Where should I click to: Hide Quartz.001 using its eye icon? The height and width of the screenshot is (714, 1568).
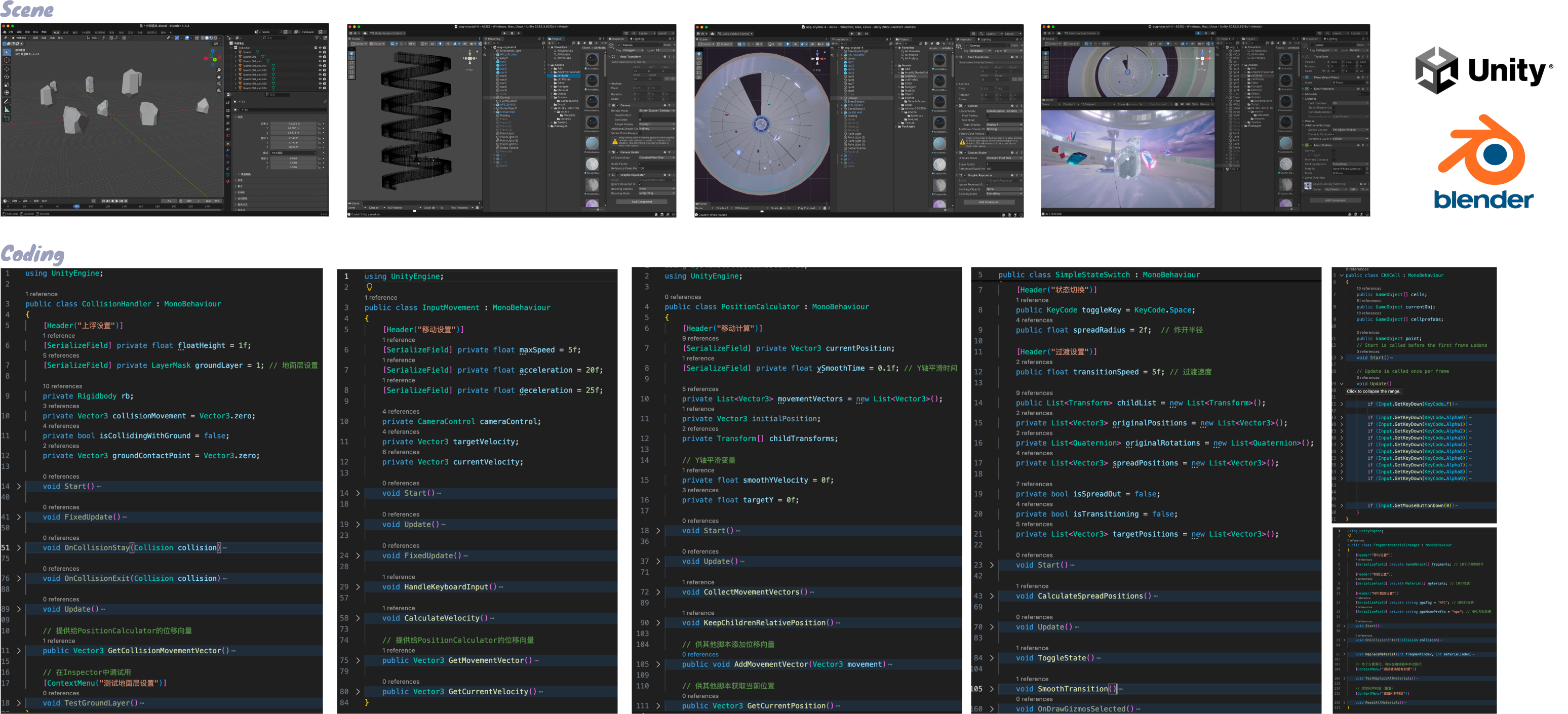320,57
